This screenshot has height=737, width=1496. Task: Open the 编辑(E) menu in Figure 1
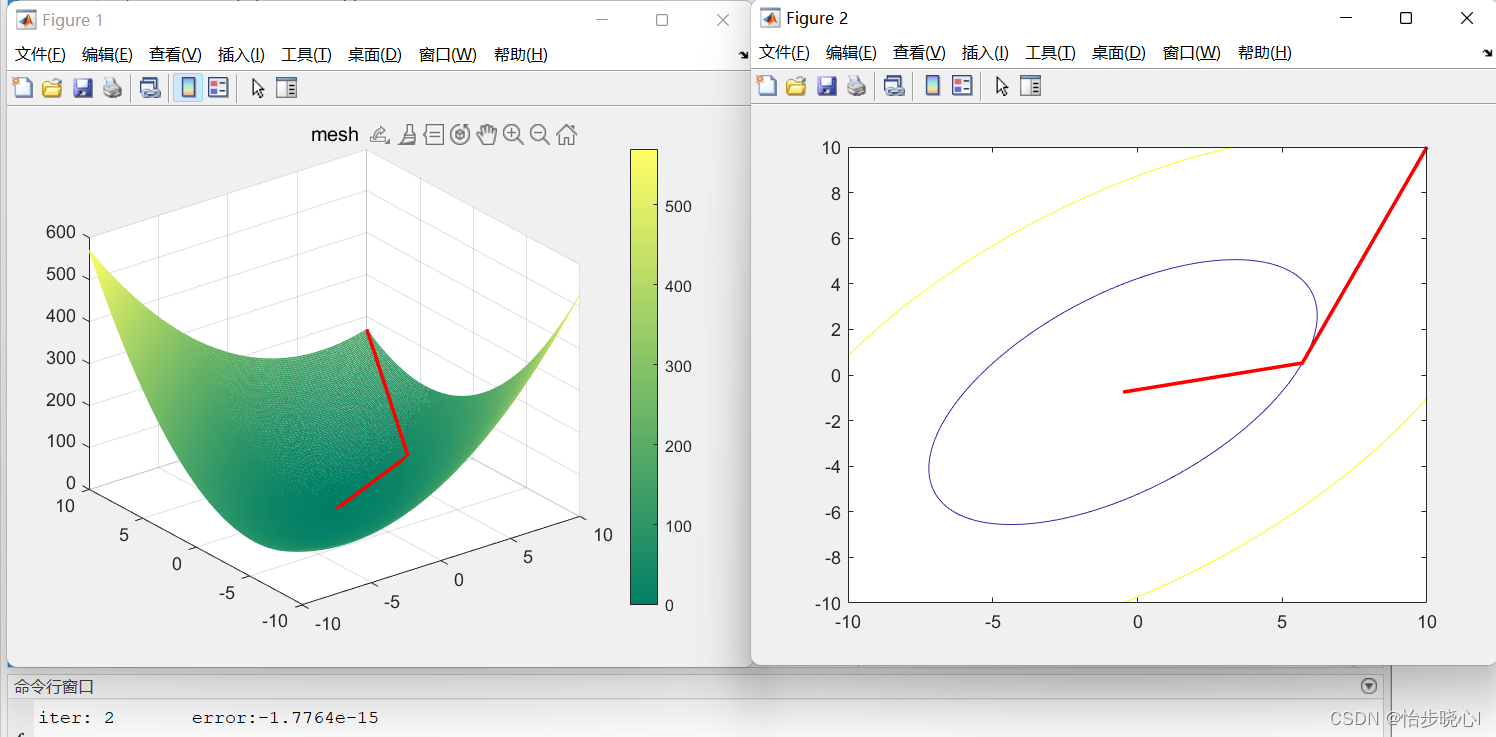[107, 55]
